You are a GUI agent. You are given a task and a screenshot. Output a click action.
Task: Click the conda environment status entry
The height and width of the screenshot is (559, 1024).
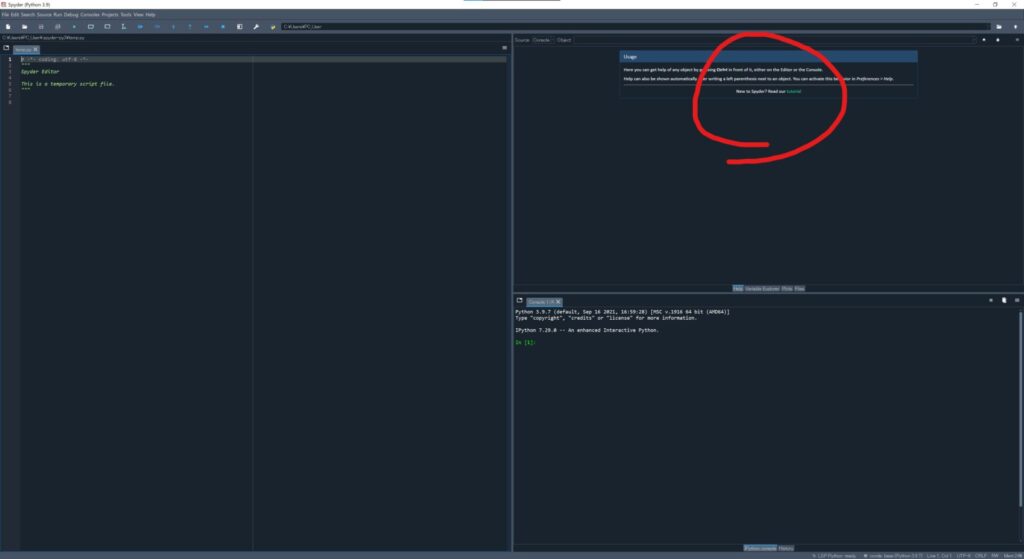(893, 556)
